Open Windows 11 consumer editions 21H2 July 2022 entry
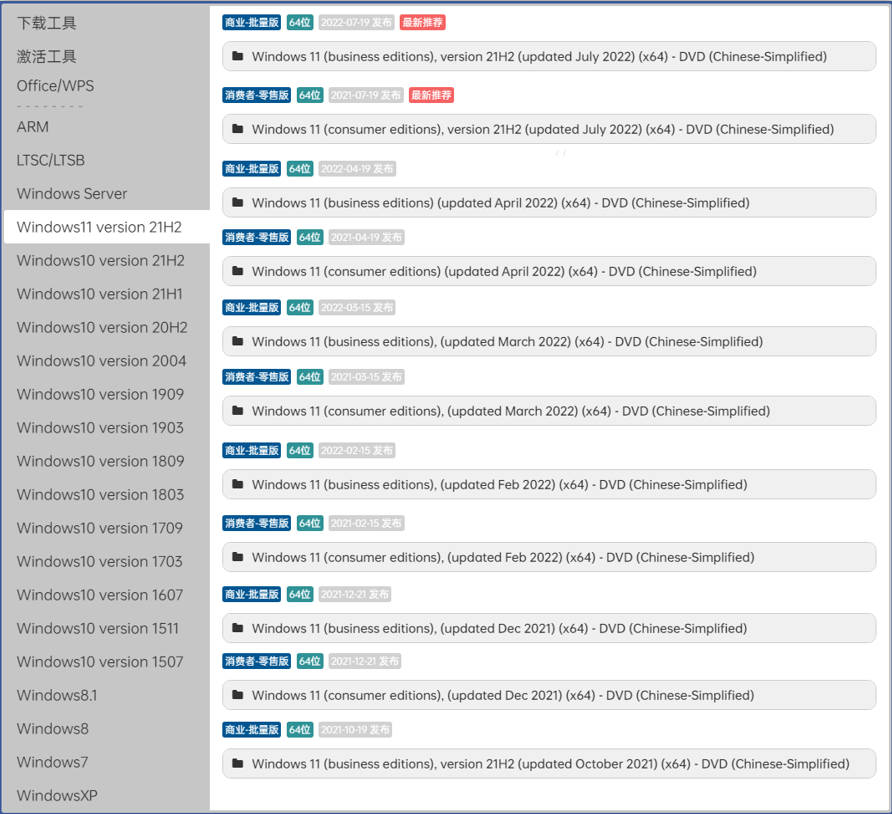Viewport: 892px width, 814px height. pyautogui.click(x=549, y=129)
